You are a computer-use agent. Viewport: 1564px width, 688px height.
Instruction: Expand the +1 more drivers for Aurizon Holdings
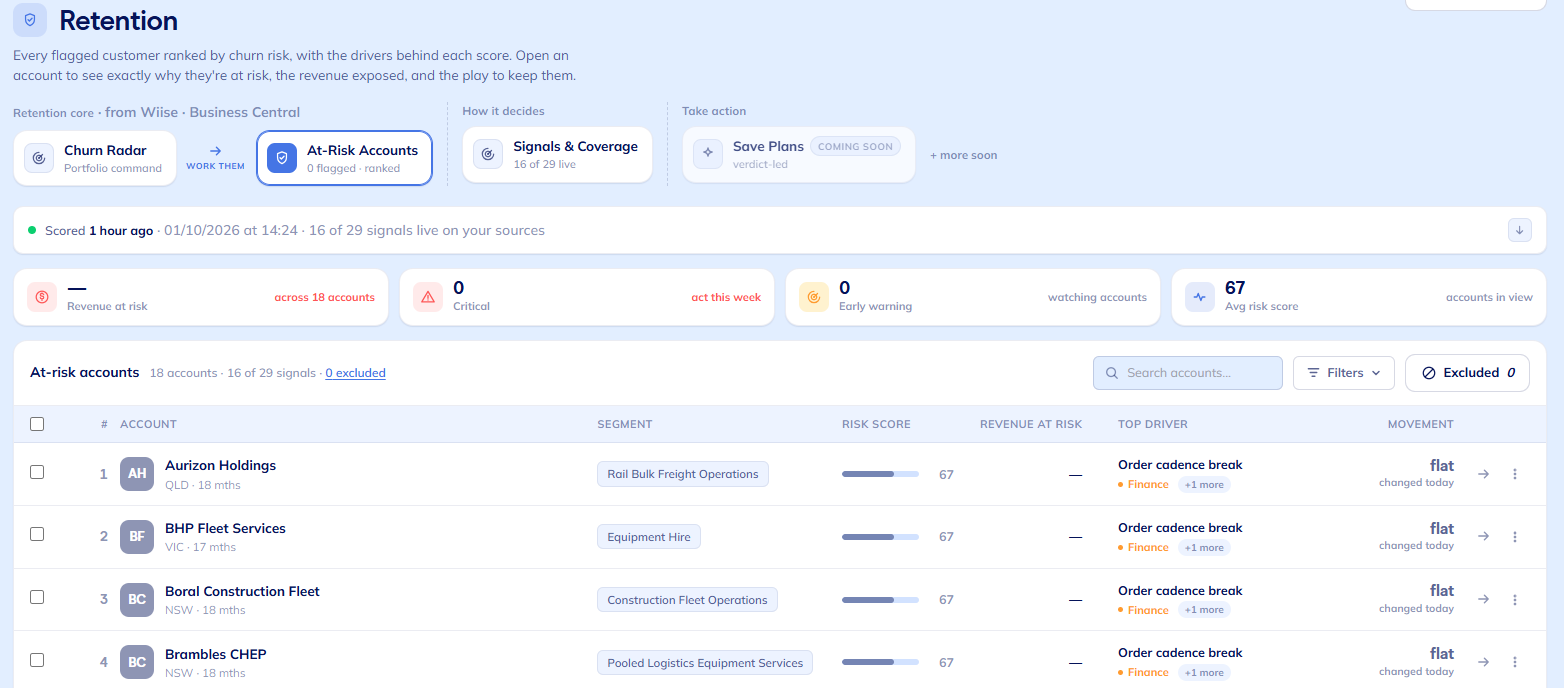(x=1204, y=485)
